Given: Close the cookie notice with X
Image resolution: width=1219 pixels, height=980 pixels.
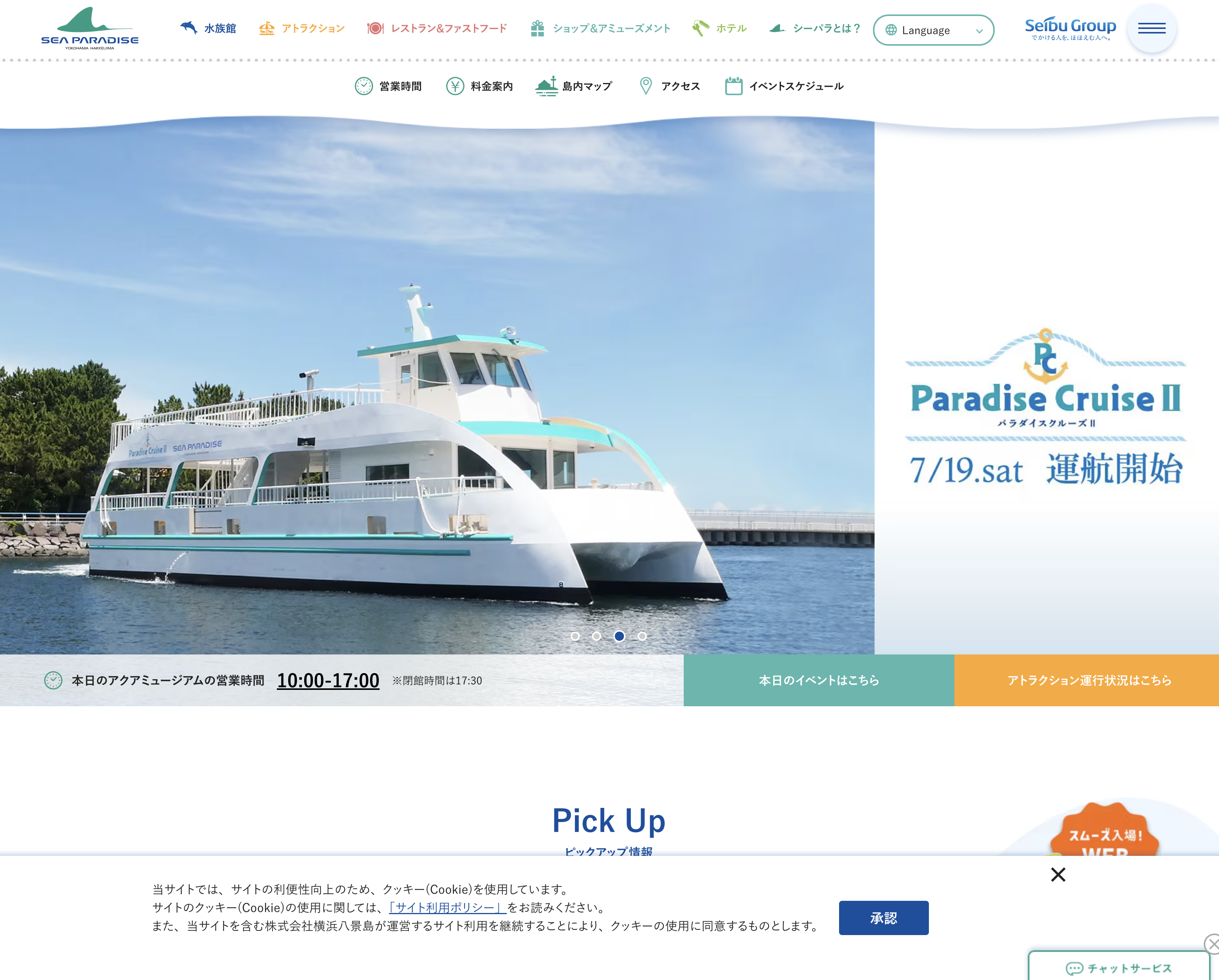Looking at the screenshot, I should tap(1058, 875).
